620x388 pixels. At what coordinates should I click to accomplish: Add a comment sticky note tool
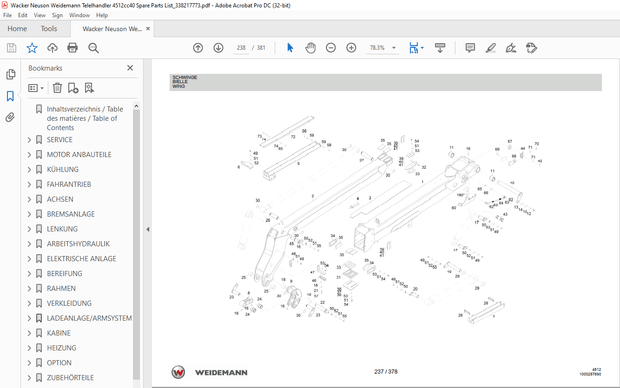[x=470, y=48]
